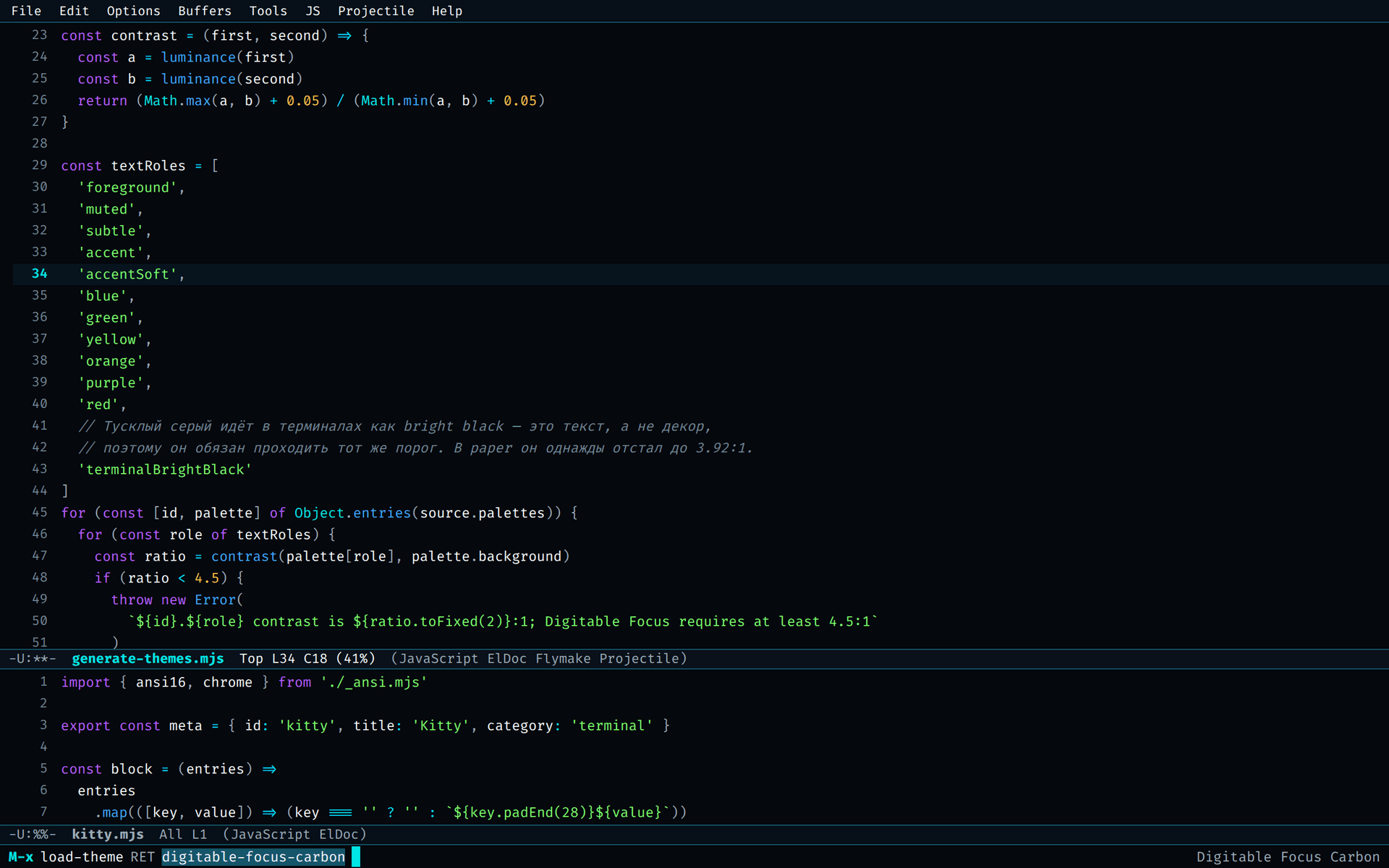
Task: Click 'const block' declaration in kitty.mjs
Action: [x=106, y=769]
